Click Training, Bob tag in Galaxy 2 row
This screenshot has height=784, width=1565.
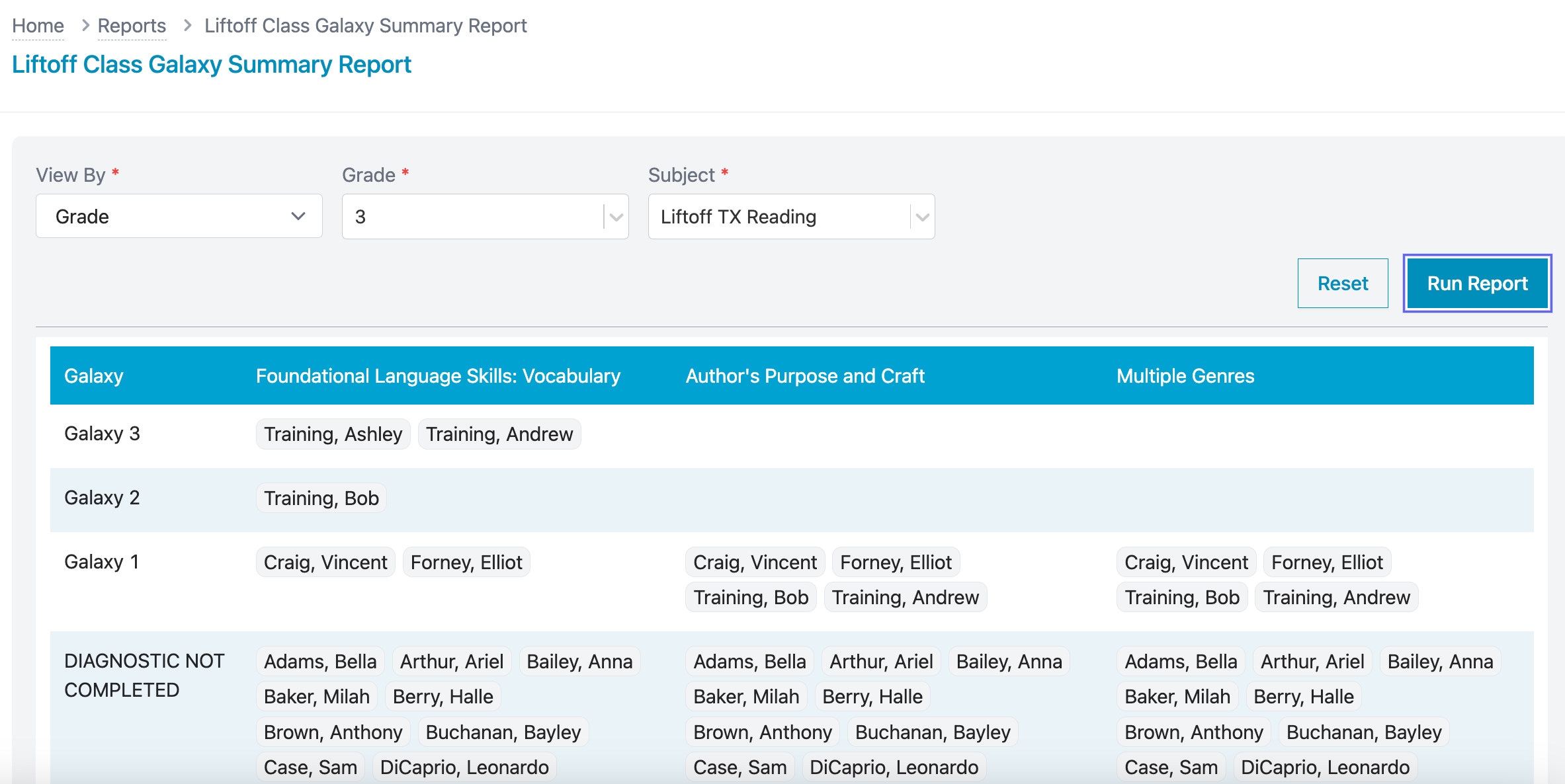pos(321,498)
